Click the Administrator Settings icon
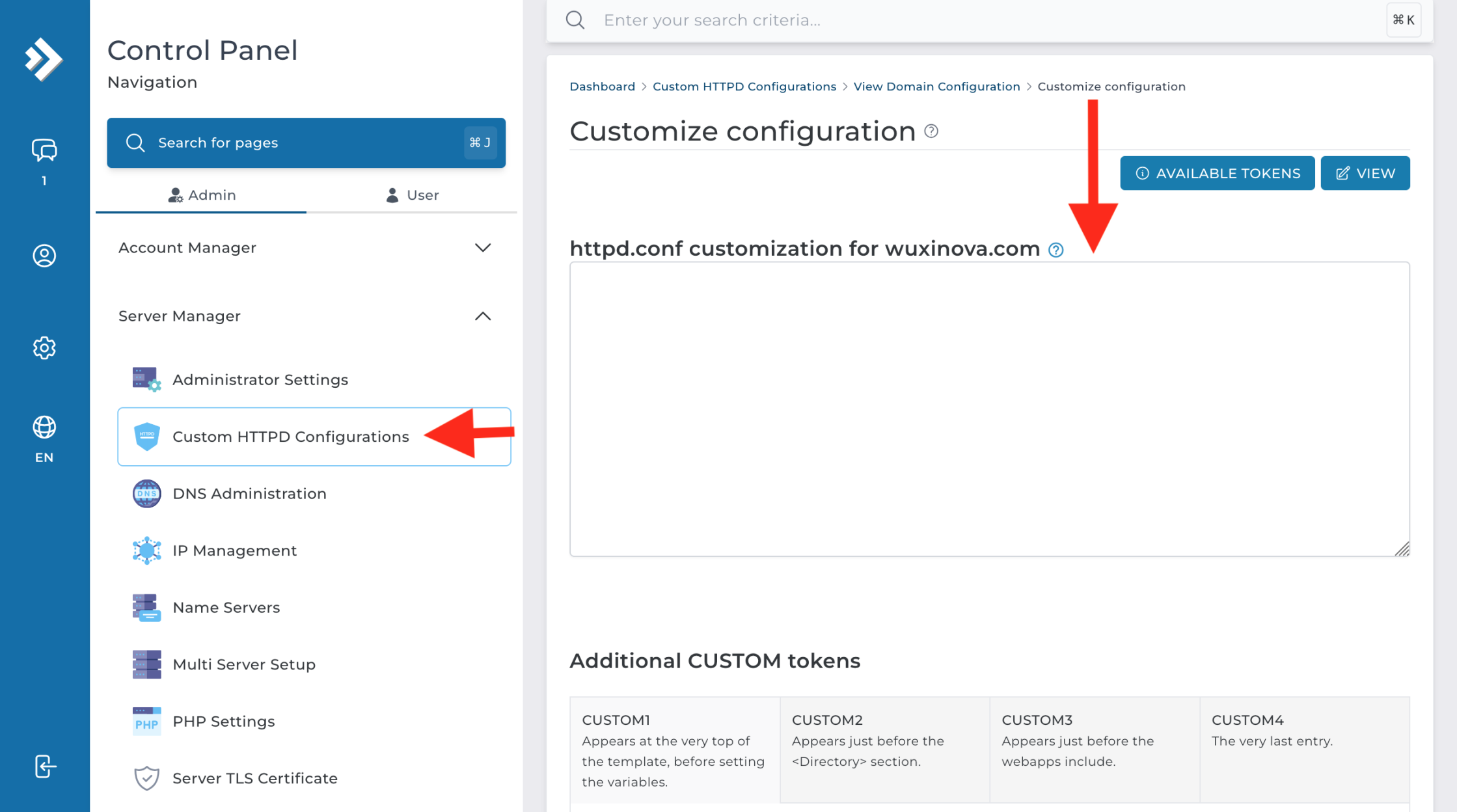This screenshot has height=812, width=1457. [x=146, y=379]
